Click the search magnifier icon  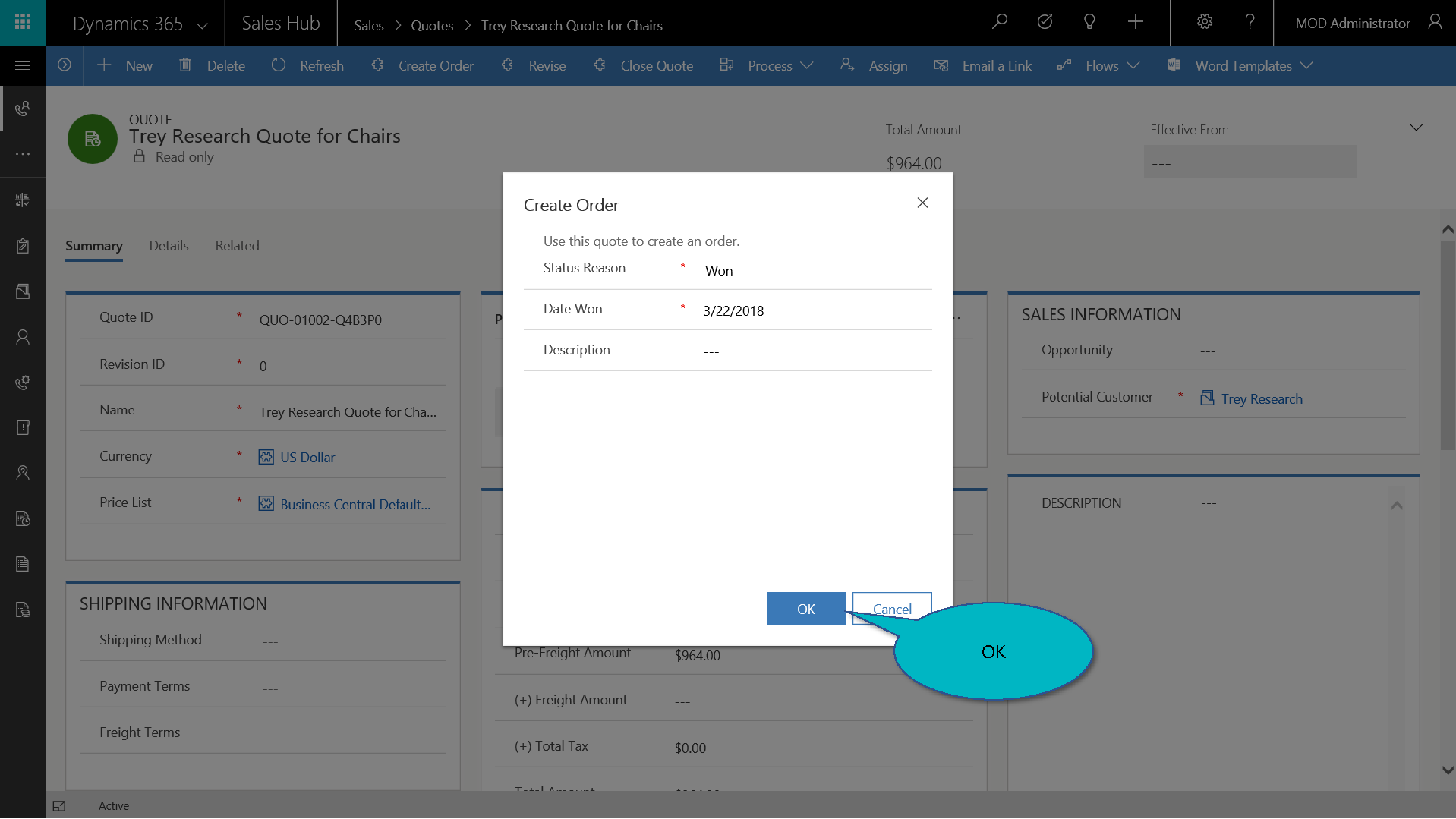click(1000, 22)
